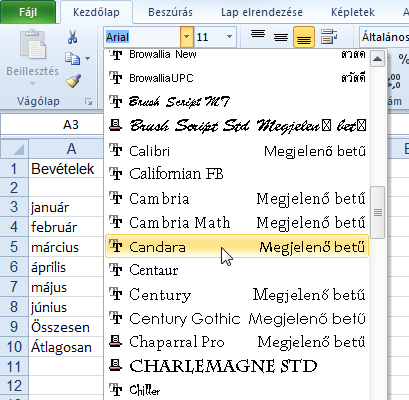
Task: Click the percent style icon
Action: point(403,59)
